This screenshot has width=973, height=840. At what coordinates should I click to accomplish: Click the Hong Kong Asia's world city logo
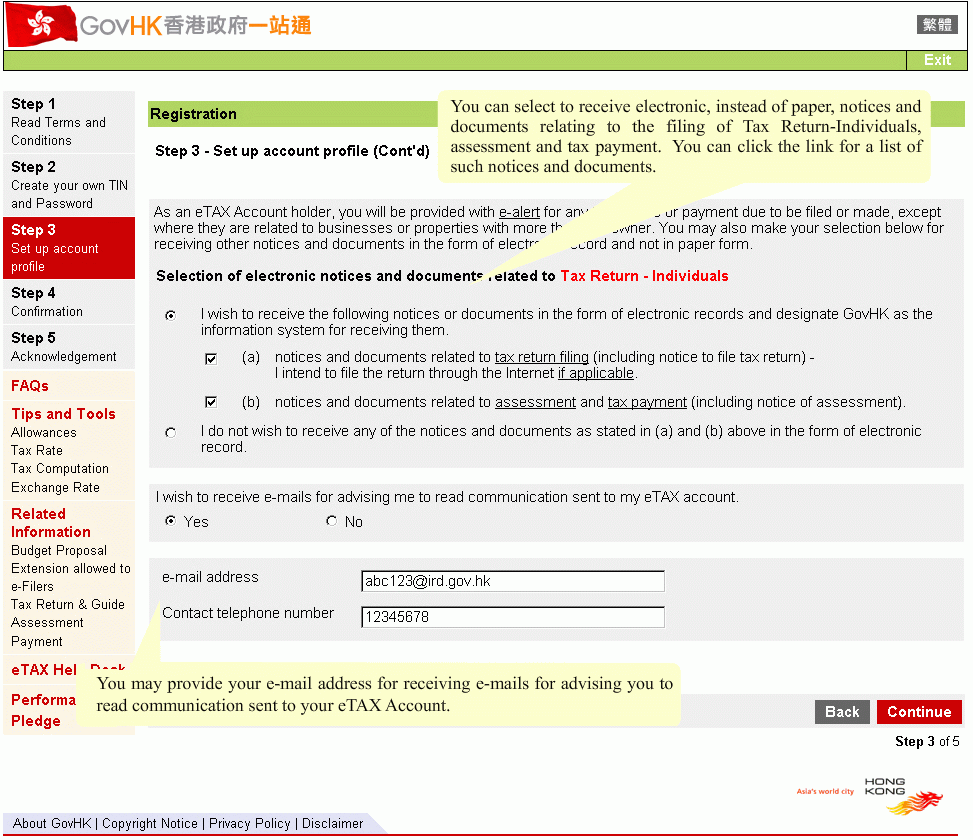(x=870, y=795)
